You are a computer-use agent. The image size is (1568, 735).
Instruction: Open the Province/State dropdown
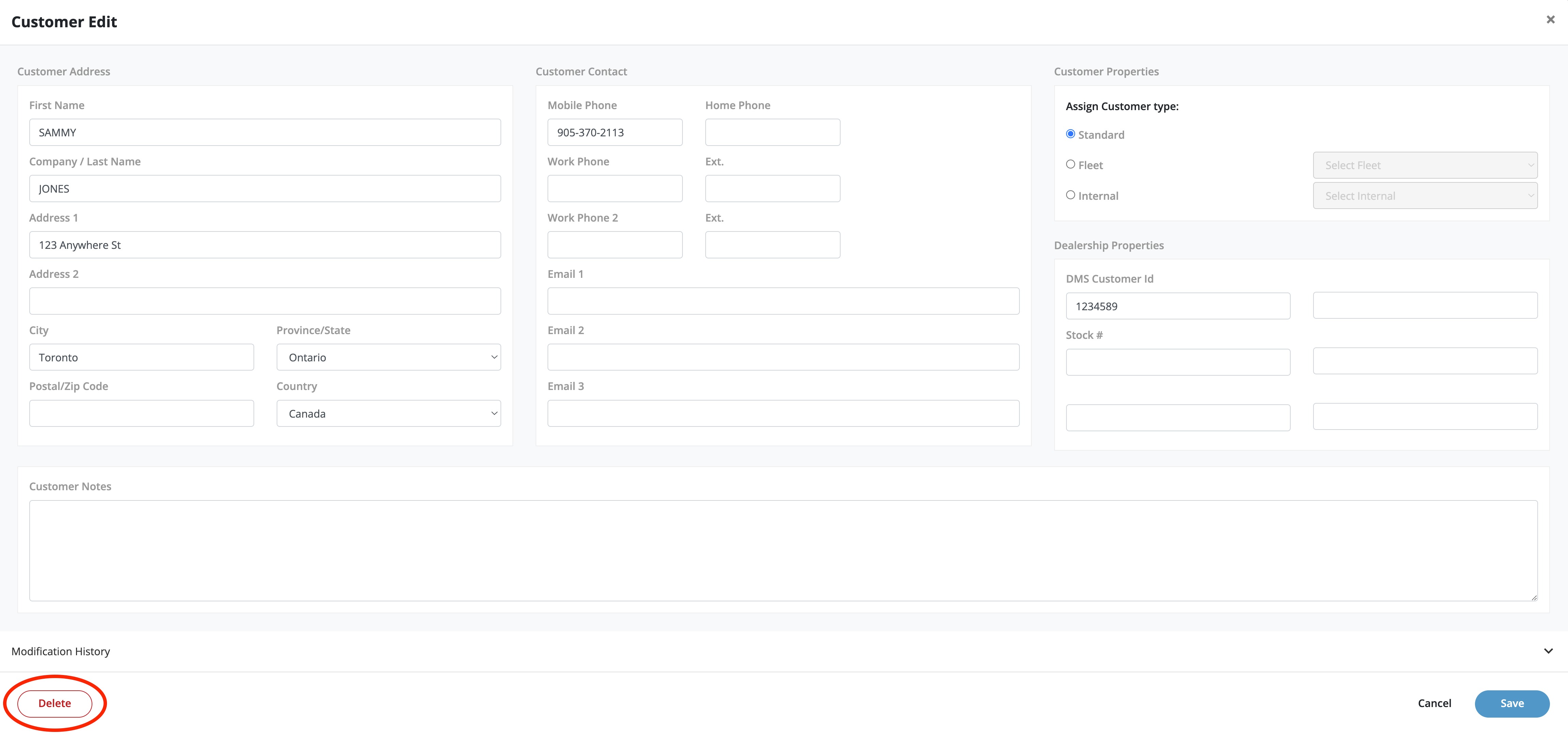388,358
